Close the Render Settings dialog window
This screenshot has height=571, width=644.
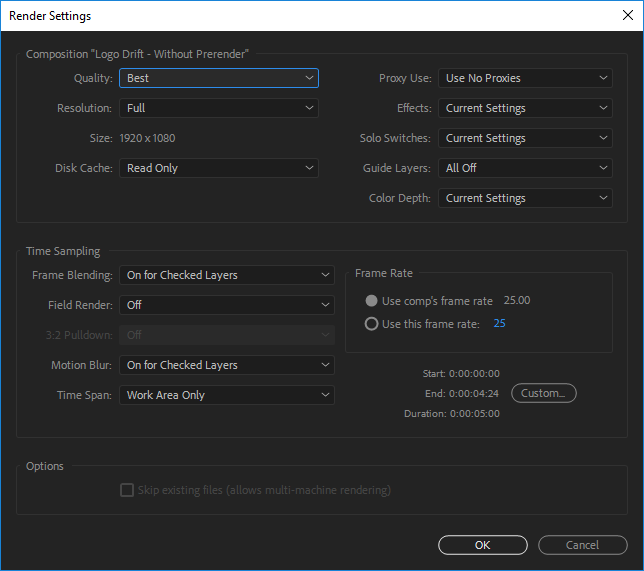click(x=628, y=15)
